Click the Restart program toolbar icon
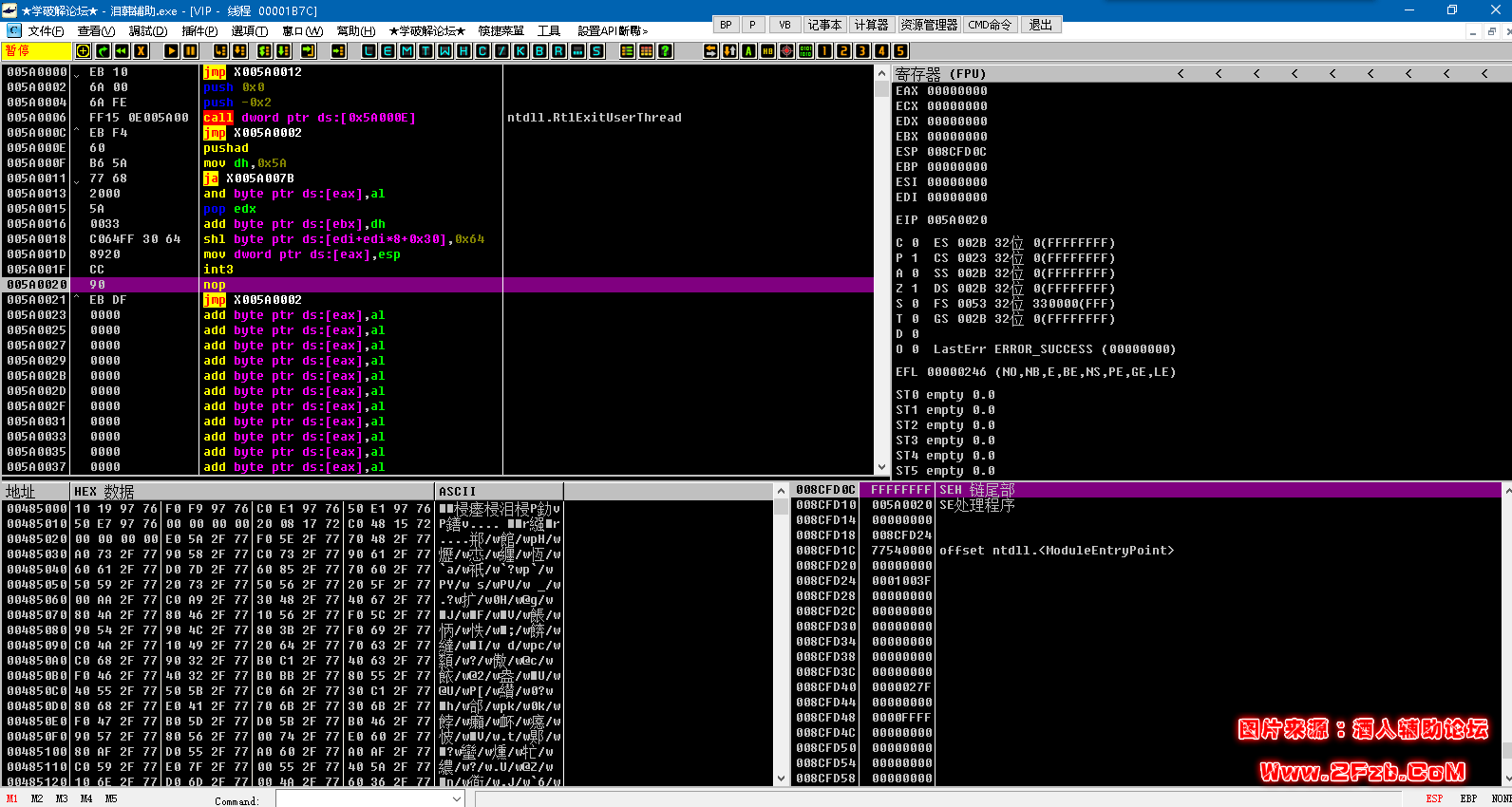1512x807 pixels. click(103, 51)
